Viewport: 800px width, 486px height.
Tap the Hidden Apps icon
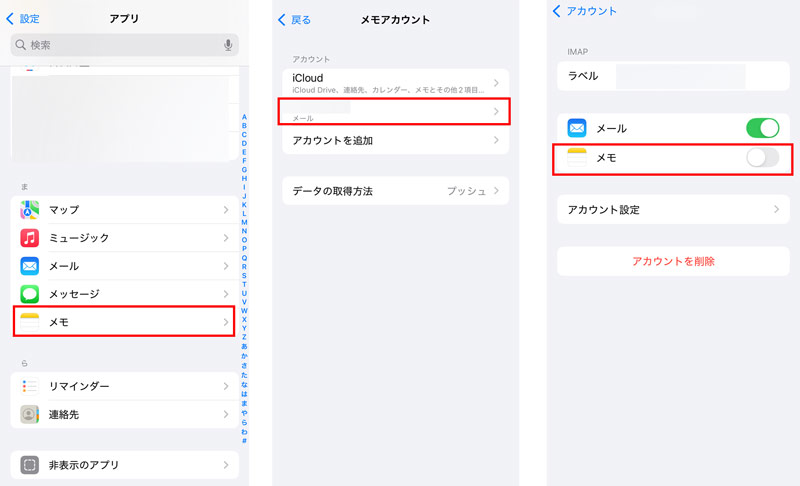click(x=30, y=465)
